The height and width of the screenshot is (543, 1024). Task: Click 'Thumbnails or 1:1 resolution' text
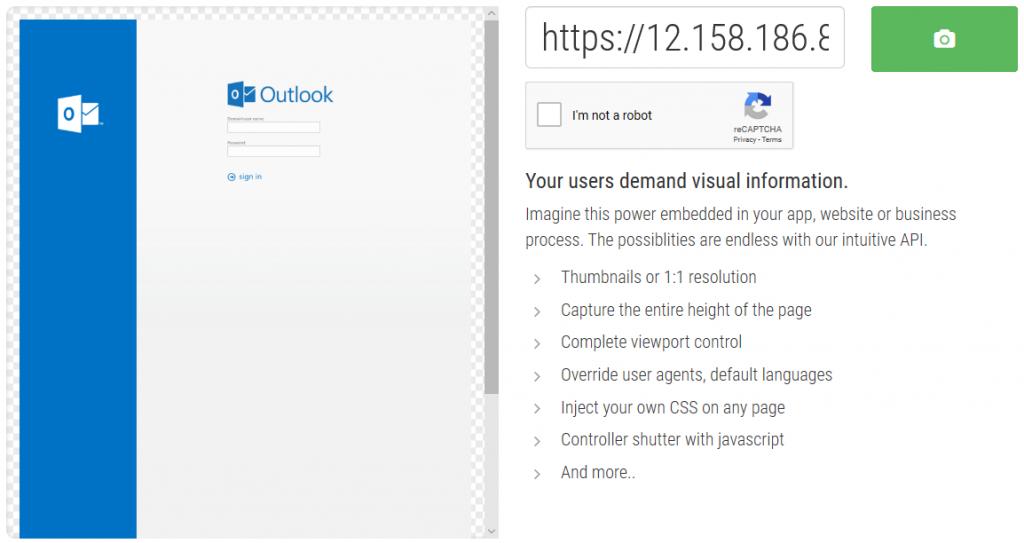click(x=658, y=277)
